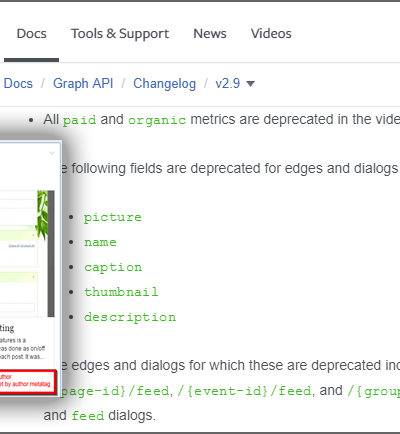Image resolution: width=400 pixels, height=434 pixels.
Task: Open the Changelog breadcrumb link
Action: pyautogui.click(x=165, y=83)
